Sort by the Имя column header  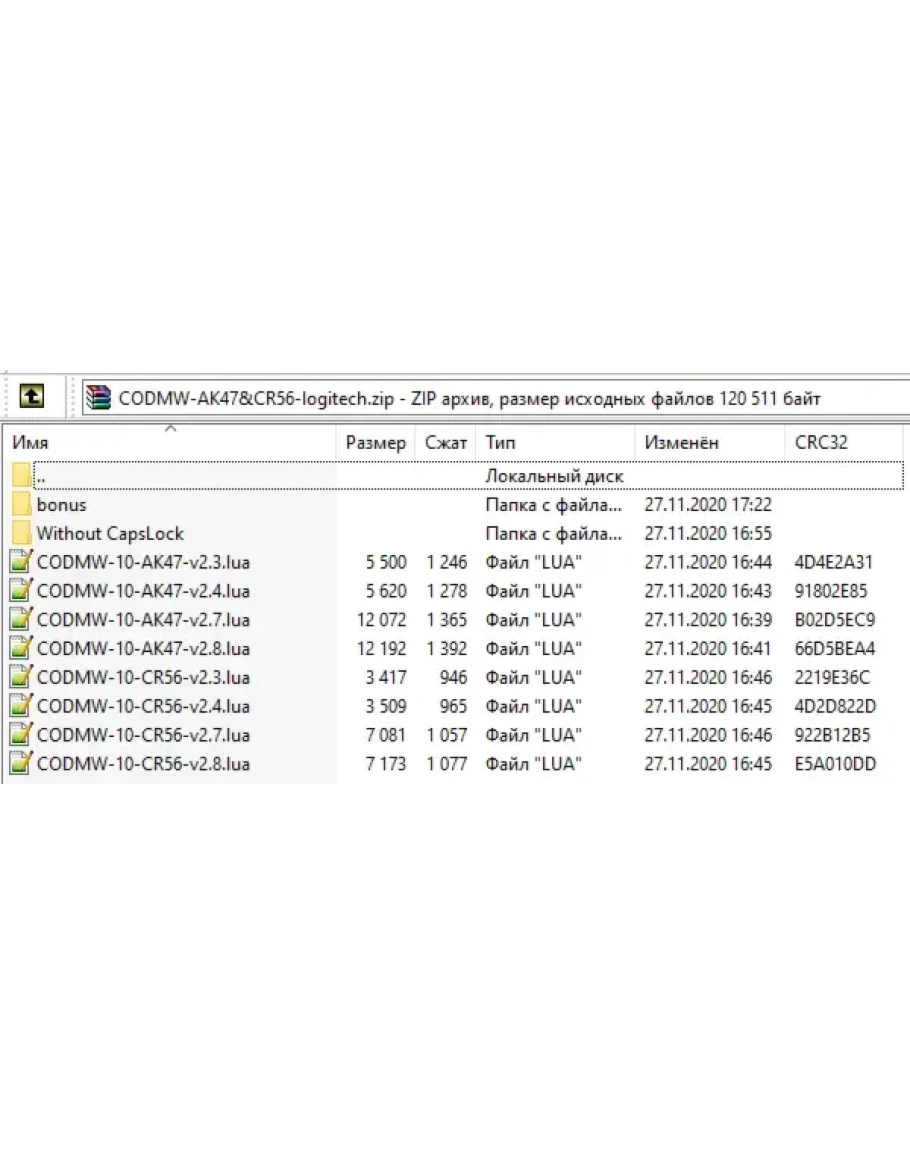click(31, 442)
